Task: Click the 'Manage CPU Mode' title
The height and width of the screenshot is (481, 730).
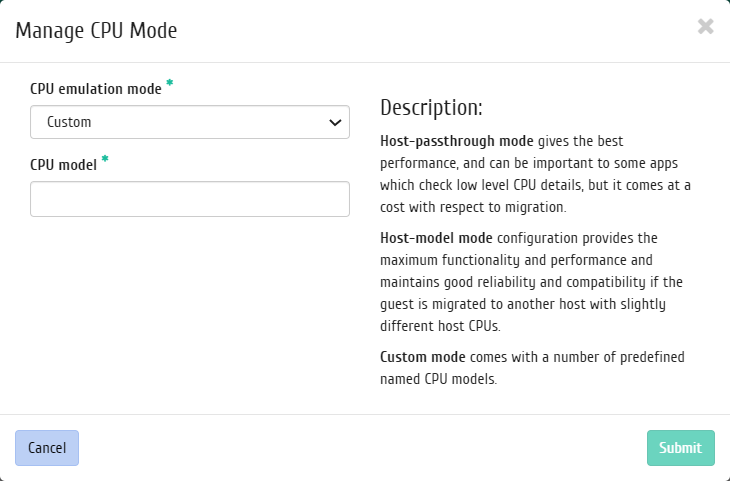Action: click(96, 31)
